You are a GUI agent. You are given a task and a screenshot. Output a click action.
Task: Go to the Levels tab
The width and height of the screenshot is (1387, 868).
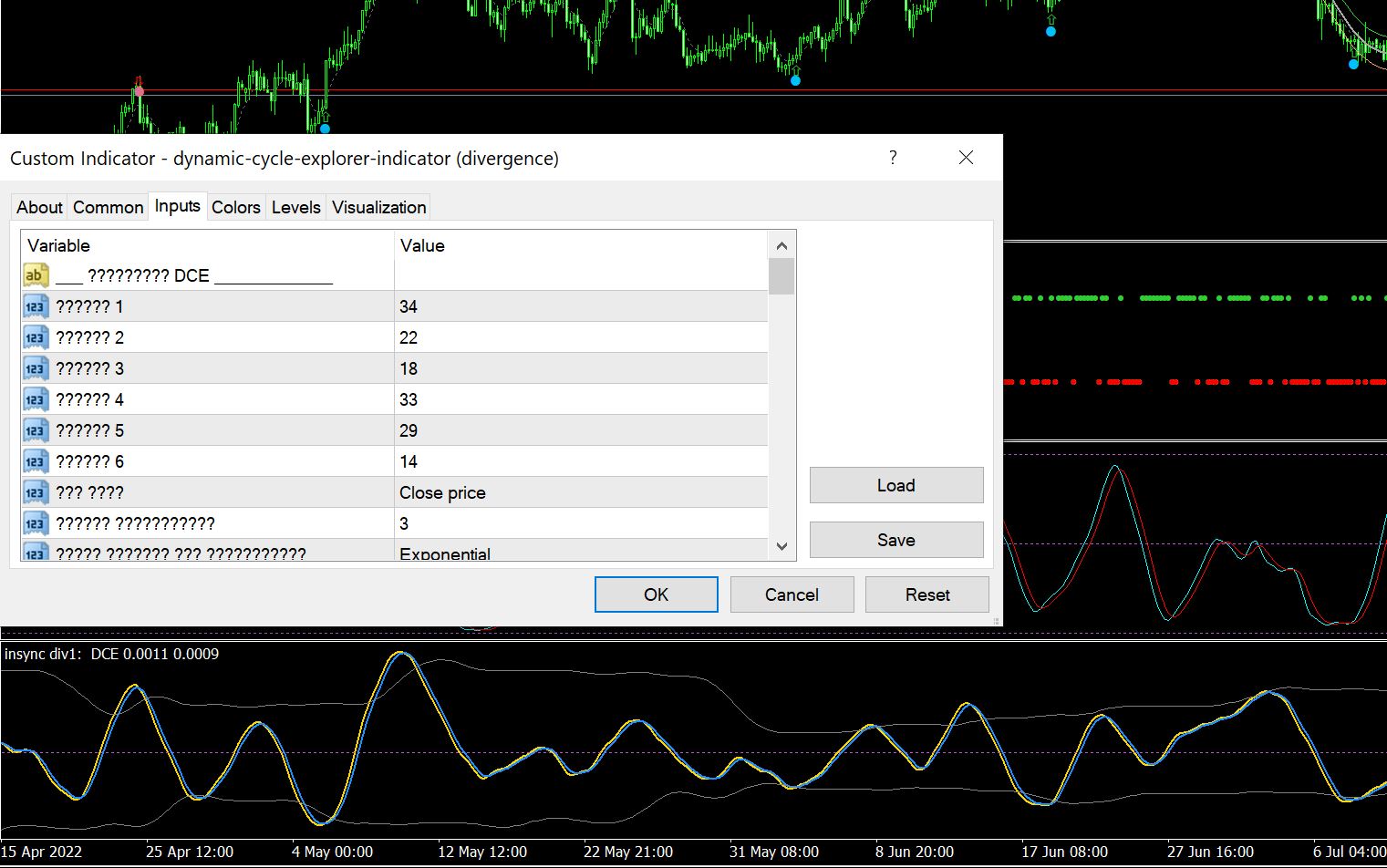click(x=295, y=207)
